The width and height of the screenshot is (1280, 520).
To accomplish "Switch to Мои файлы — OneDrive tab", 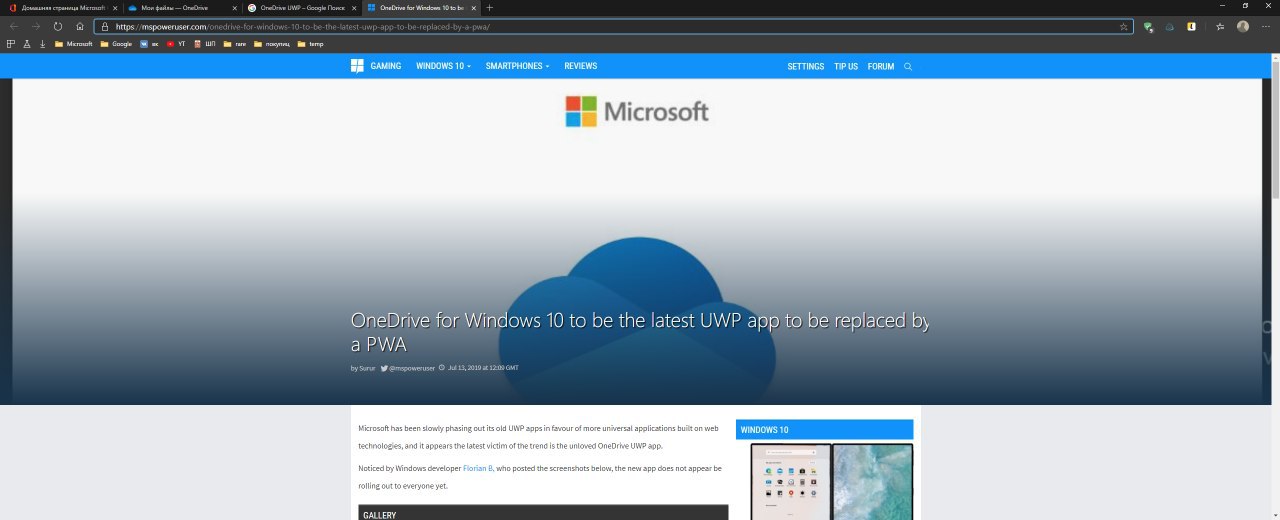I will (x=182, y=8).
